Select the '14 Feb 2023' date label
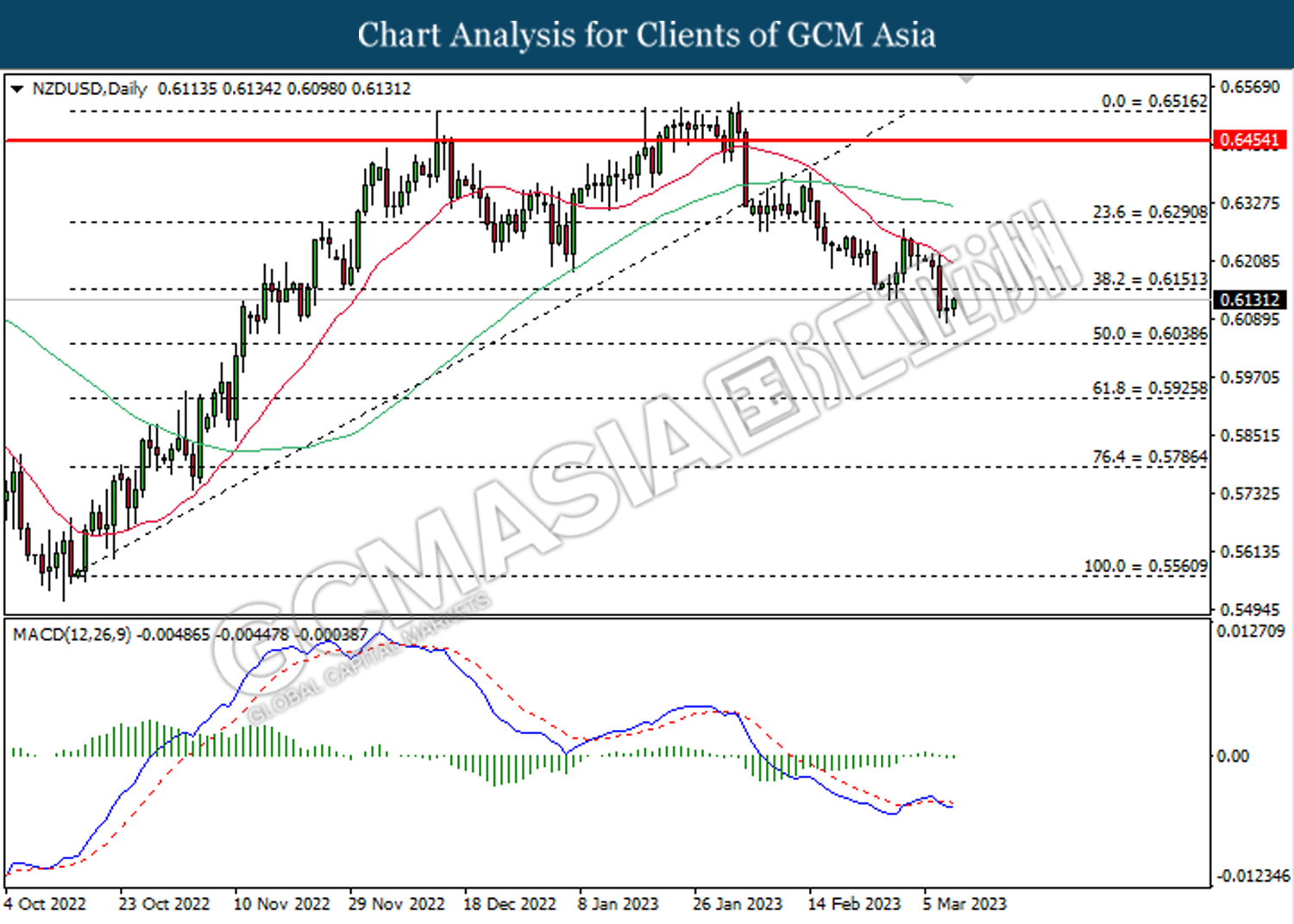 pyautogui.click(x=854, y=903)
